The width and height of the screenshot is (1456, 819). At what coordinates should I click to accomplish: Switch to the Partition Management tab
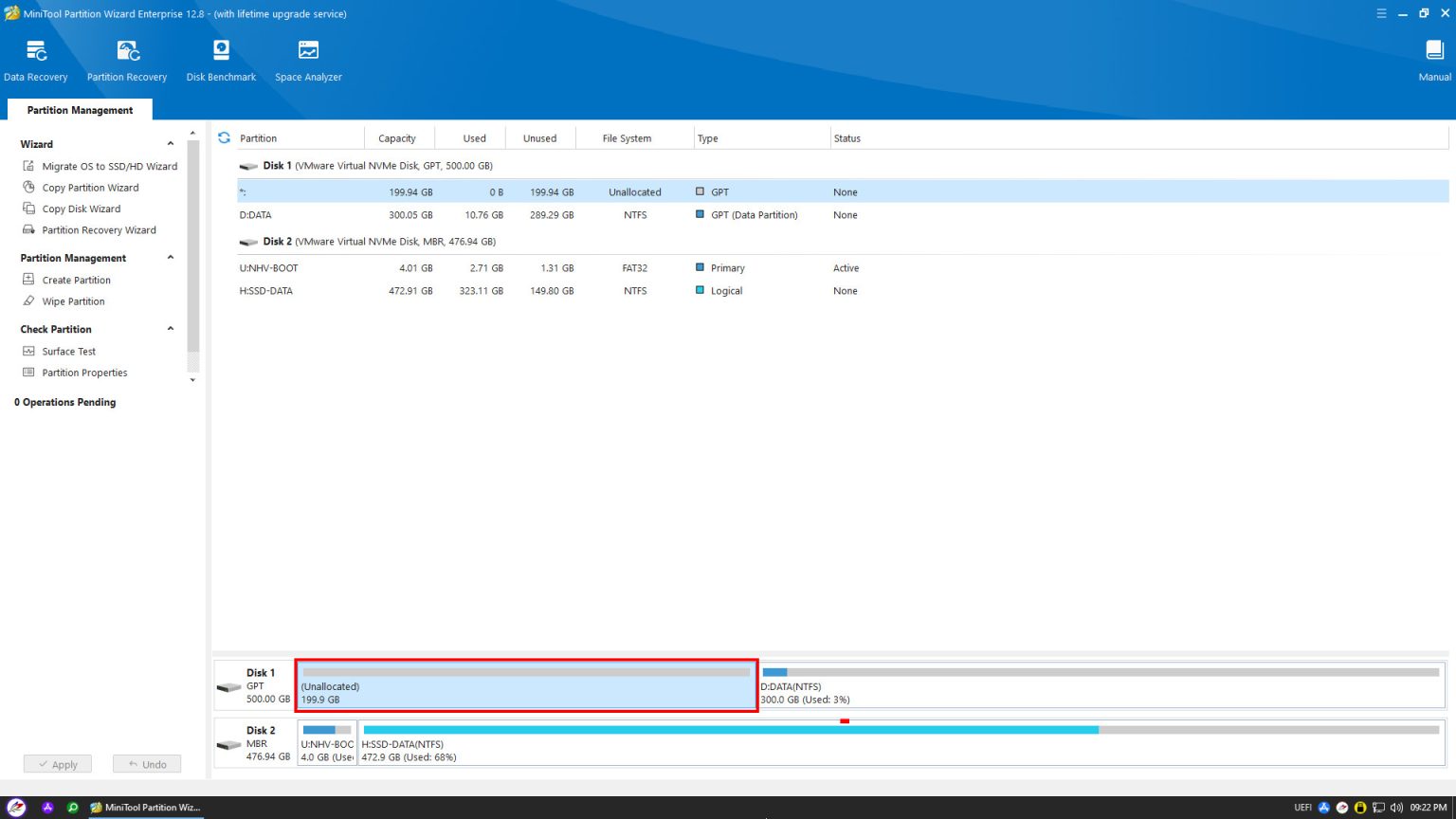pos(79,110)
